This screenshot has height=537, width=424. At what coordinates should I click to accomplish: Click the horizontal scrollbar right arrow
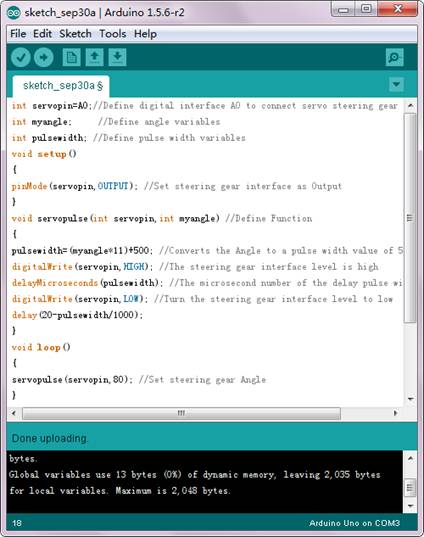(396, 413)
